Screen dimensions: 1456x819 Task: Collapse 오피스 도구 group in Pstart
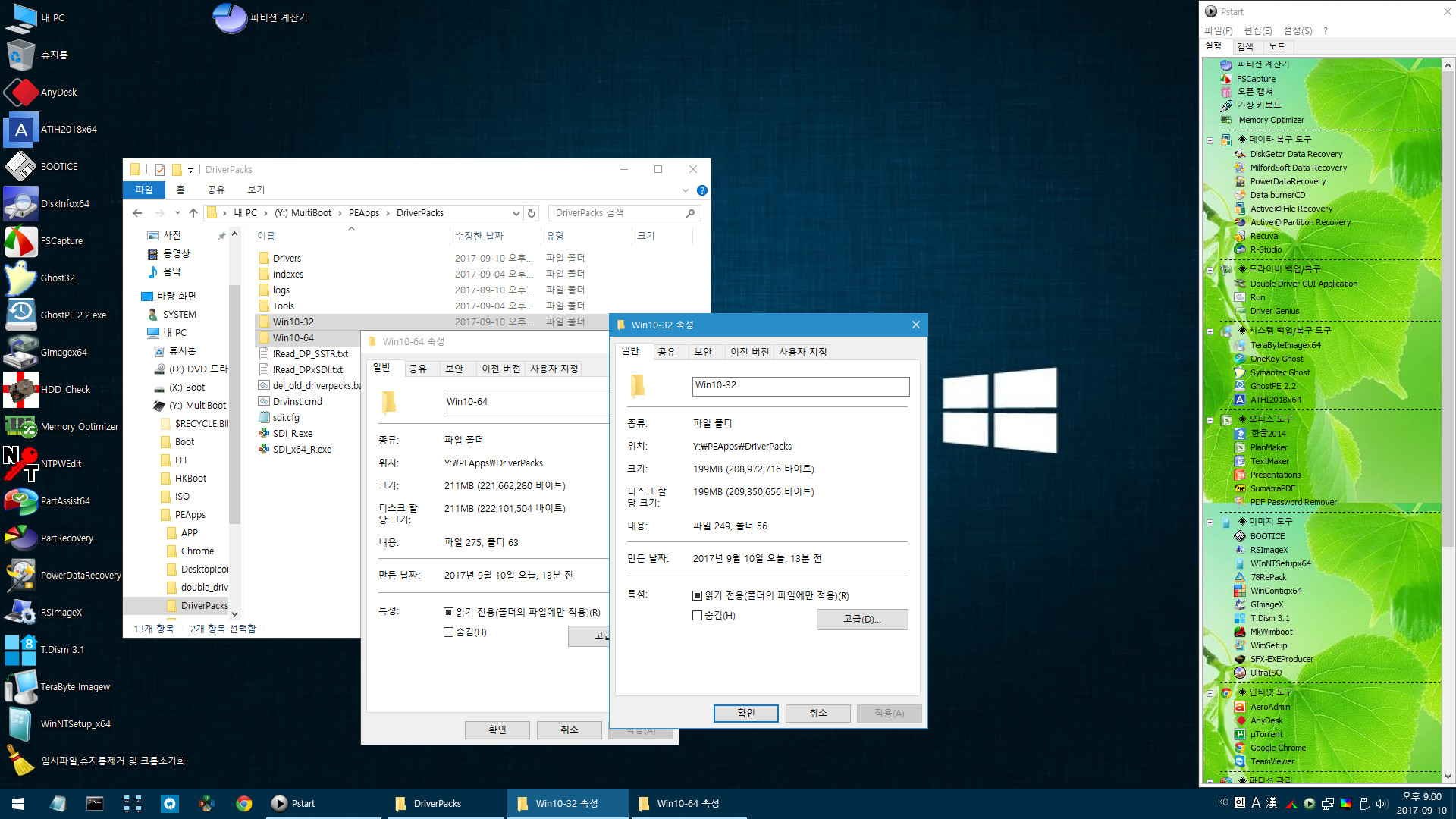[1210, 420]
